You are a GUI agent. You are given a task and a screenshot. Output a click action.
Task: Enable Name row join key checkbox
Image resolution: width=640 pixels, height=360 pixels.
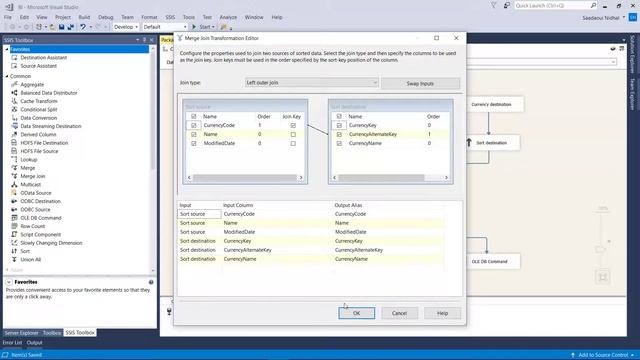tap(293, 134)
